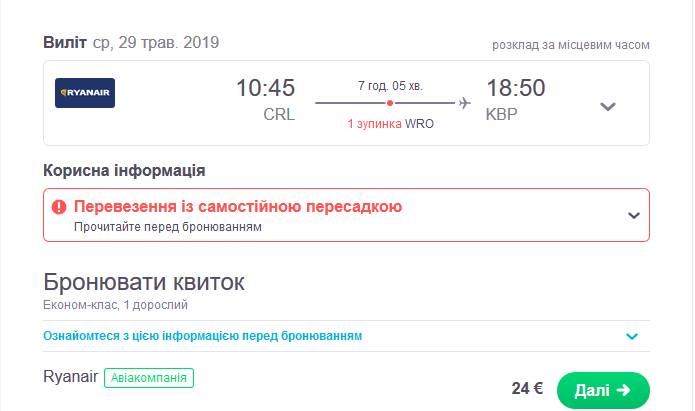The height and width of the screenshot is (411, 695).
Task: Click the KBP arrival airport code
Action: point(502,115)
